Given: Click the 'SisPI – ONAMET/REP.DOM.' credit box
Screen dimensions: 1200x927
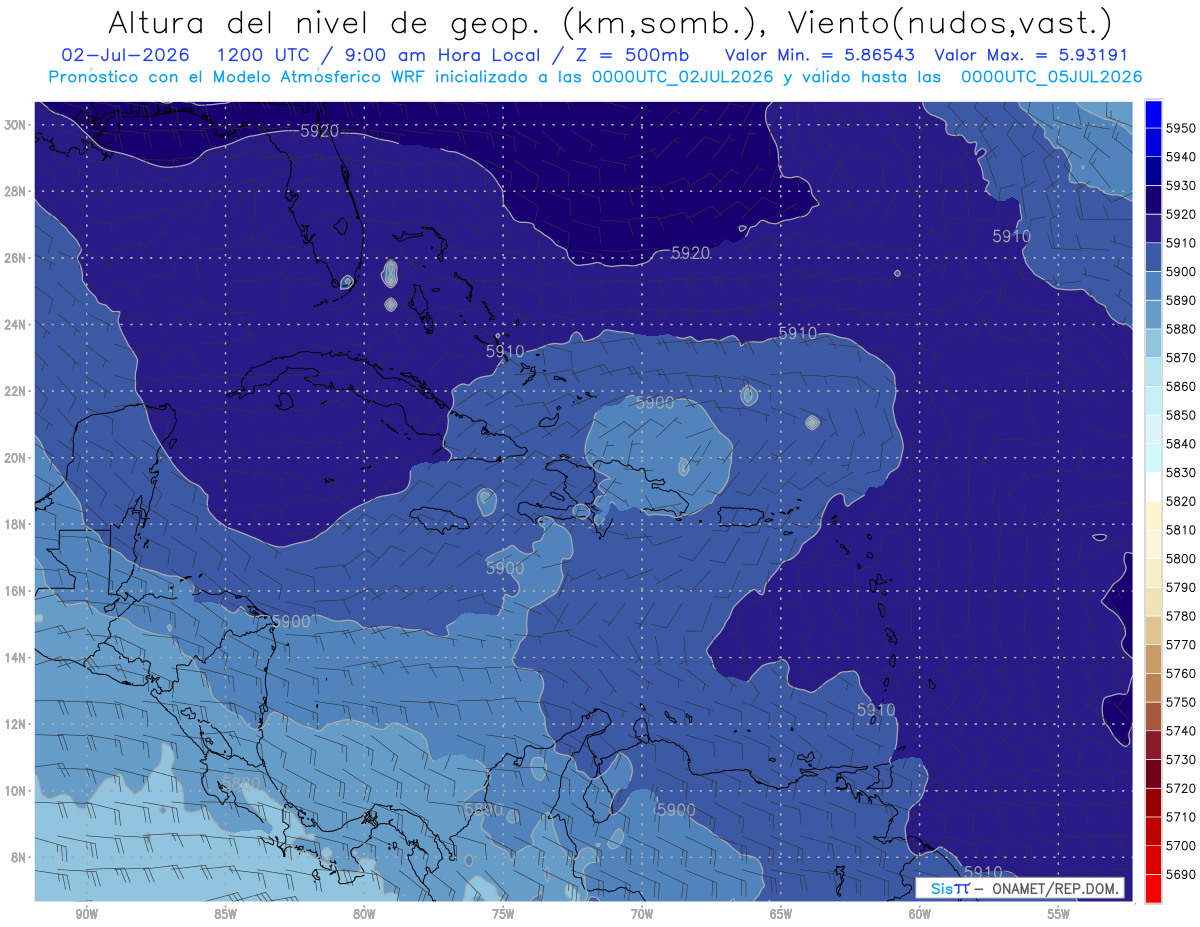Looking at the screenshot, I should [x=1020, y=888].
